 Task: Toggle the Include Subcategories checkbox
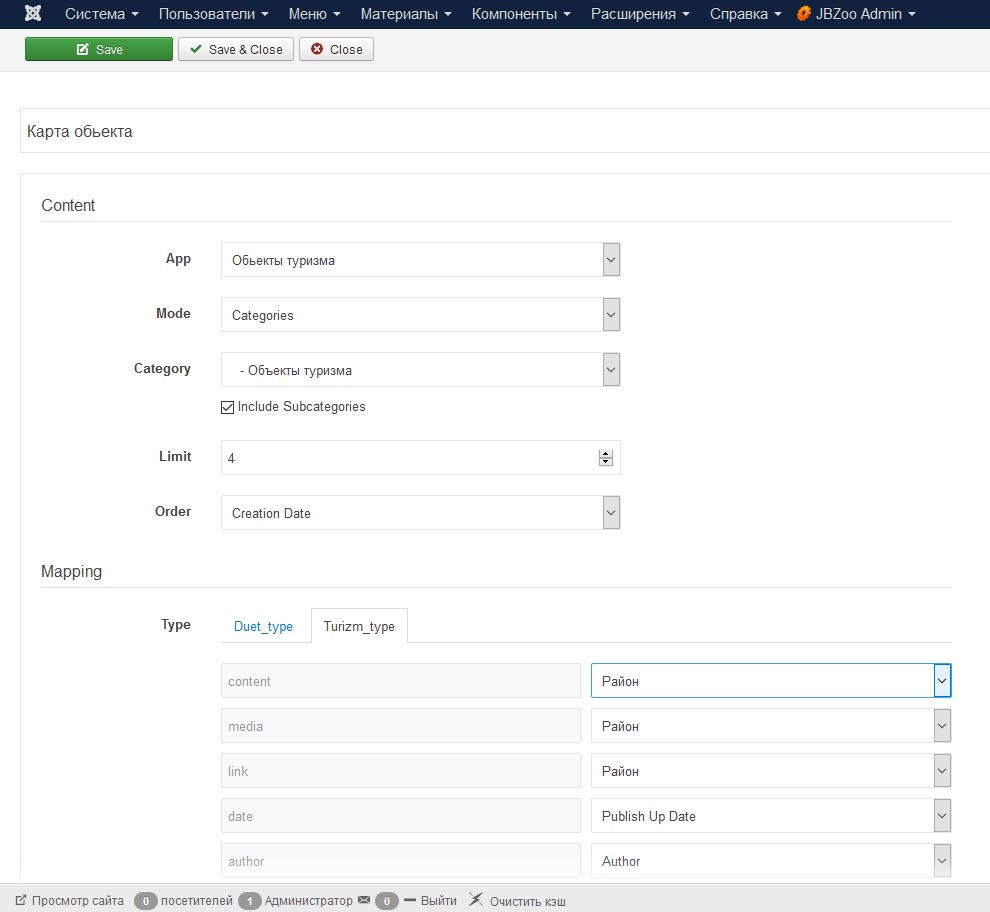click(x=228, y=408)
